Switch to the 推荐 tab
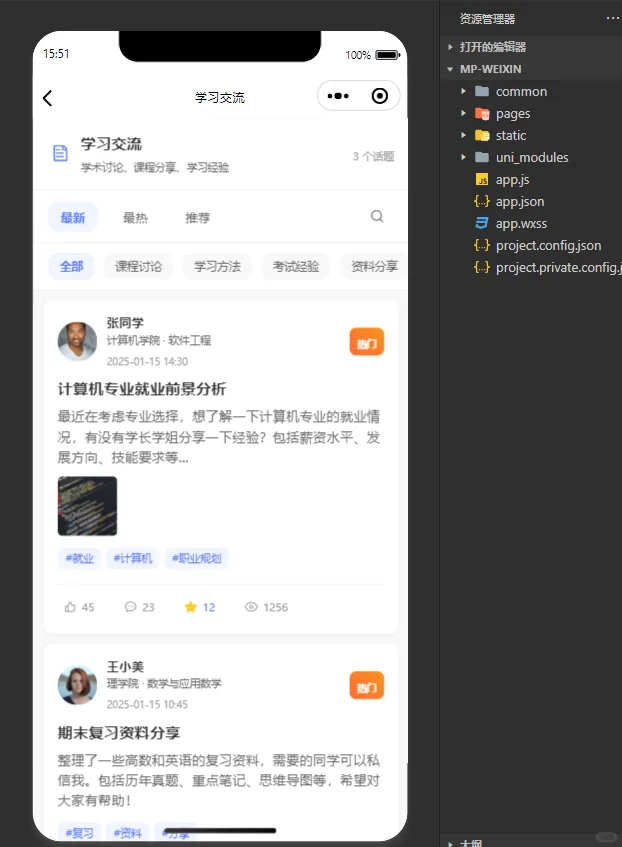Image resolution: width=622 pixels, height=847 pixels. [x=197, y=218]
